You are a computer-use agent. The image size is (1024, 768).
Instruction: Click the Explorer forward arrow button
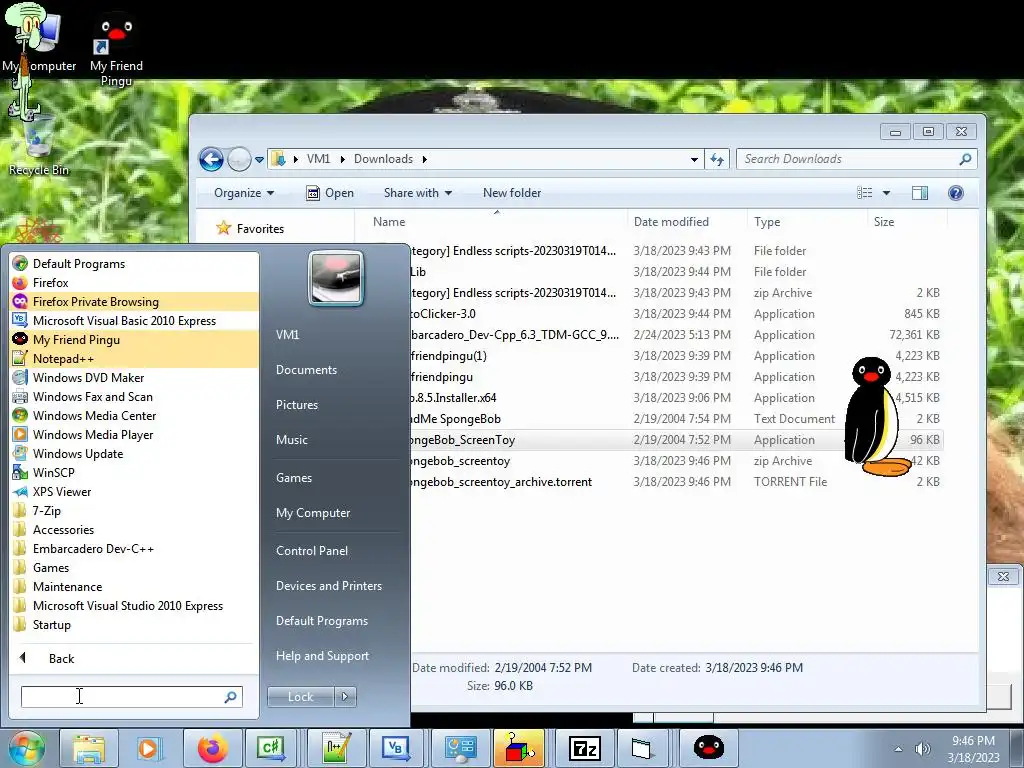pyautogui.click(x=239, y=159)
